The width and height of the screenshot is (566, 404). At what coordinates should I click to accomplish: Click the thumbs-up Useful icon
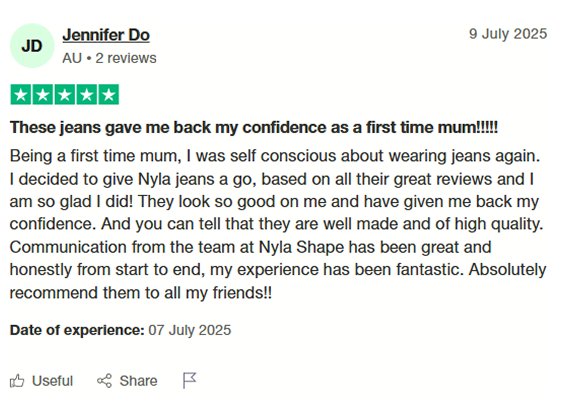click(17, 381)
